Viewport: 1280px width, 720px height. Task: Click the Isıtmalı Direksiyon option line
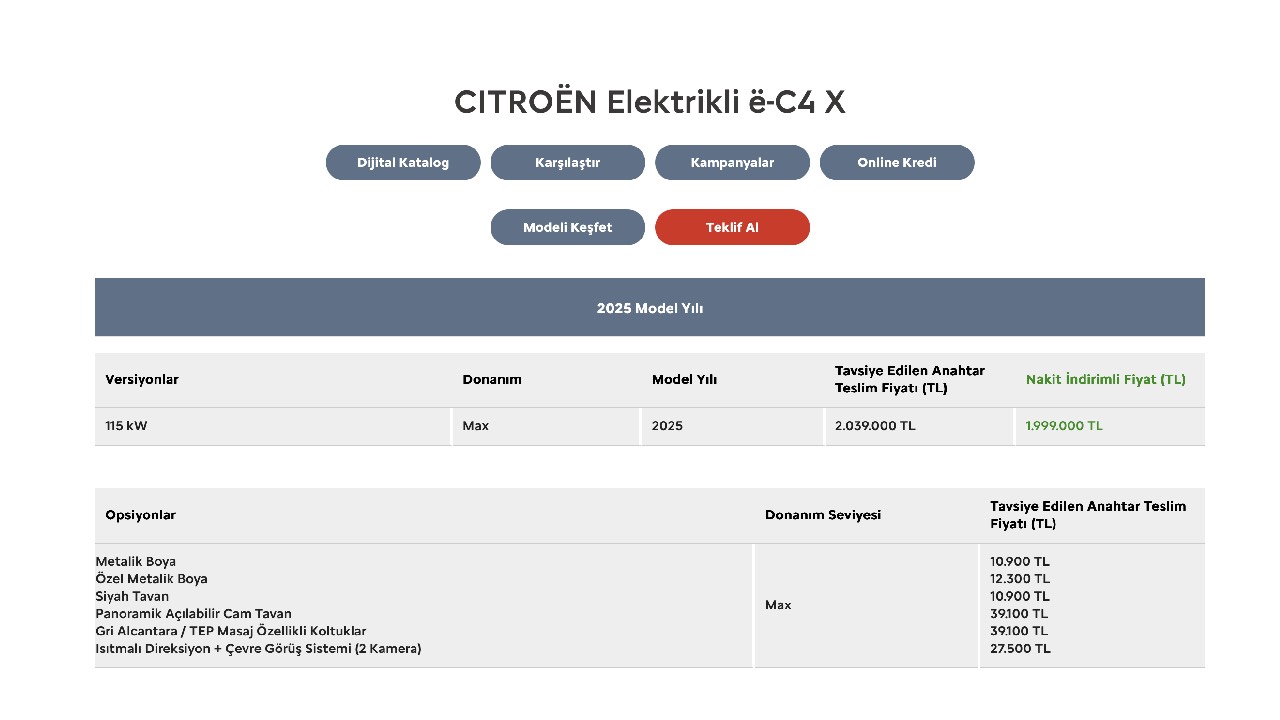point(258,649)
